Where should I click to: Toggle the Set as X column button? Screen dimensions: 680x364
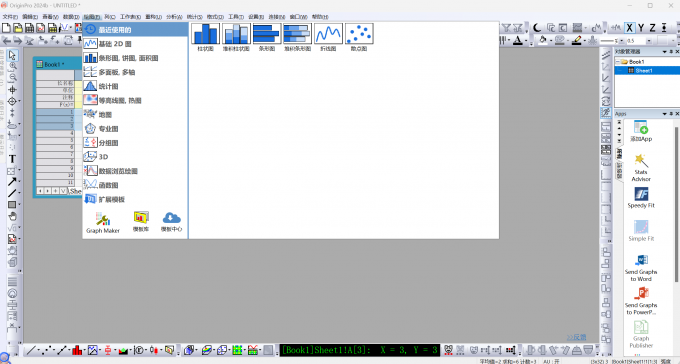point(629,28)
